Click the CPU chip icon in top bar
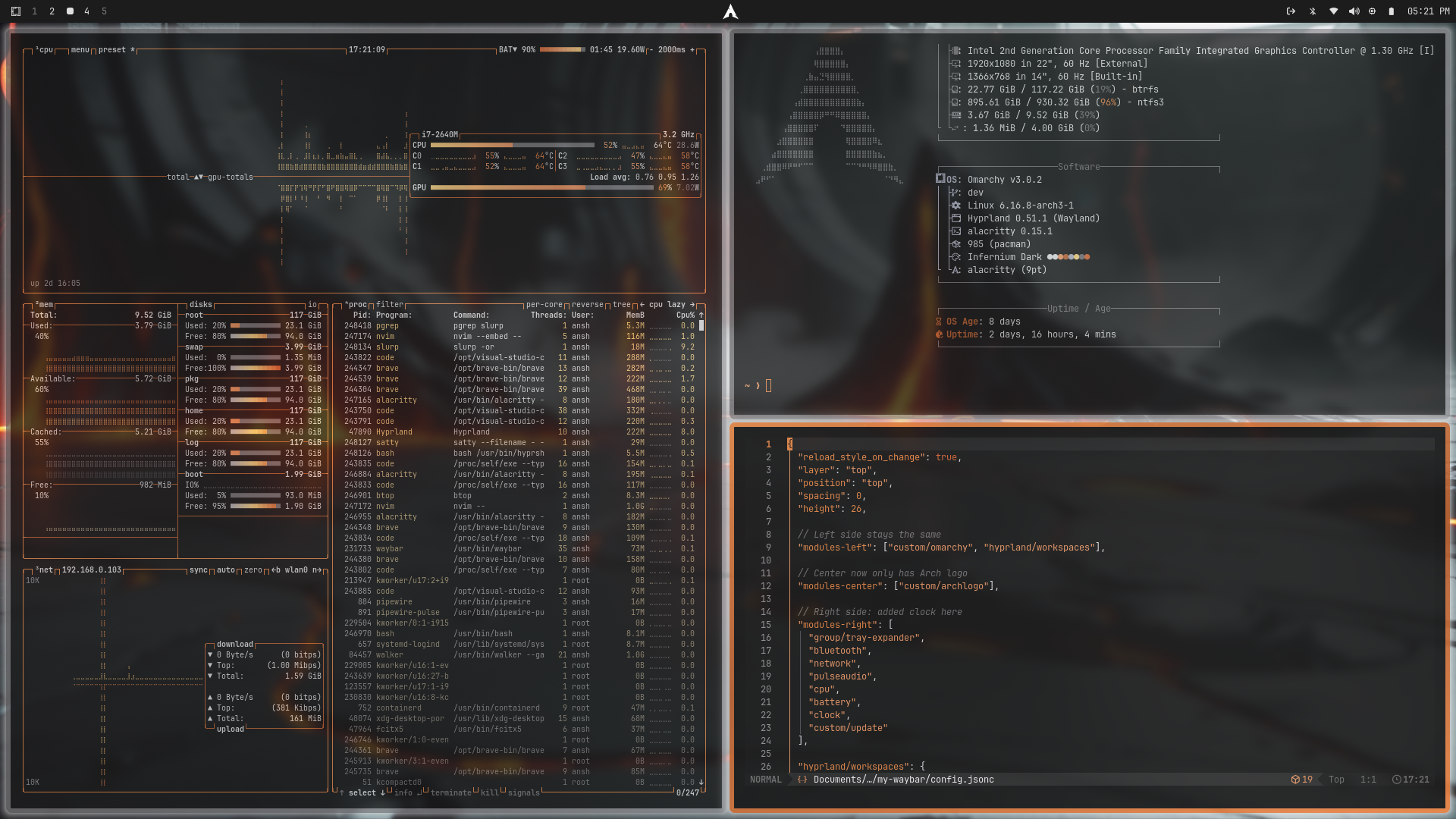Viewport: 1456px width, 819px height. point(1372,11)
